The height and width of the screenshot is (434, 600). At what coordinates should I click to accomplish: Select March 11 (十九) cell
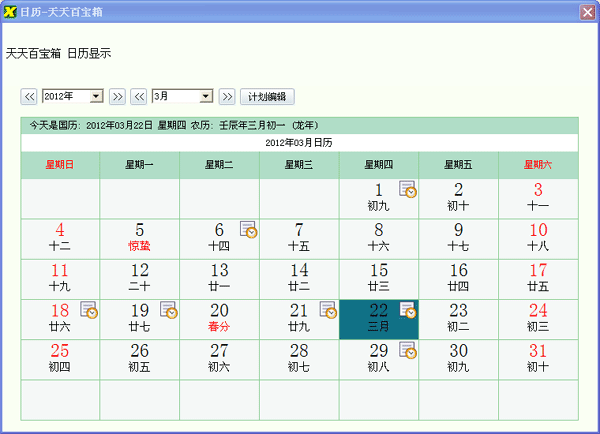(x=60, y=279)
